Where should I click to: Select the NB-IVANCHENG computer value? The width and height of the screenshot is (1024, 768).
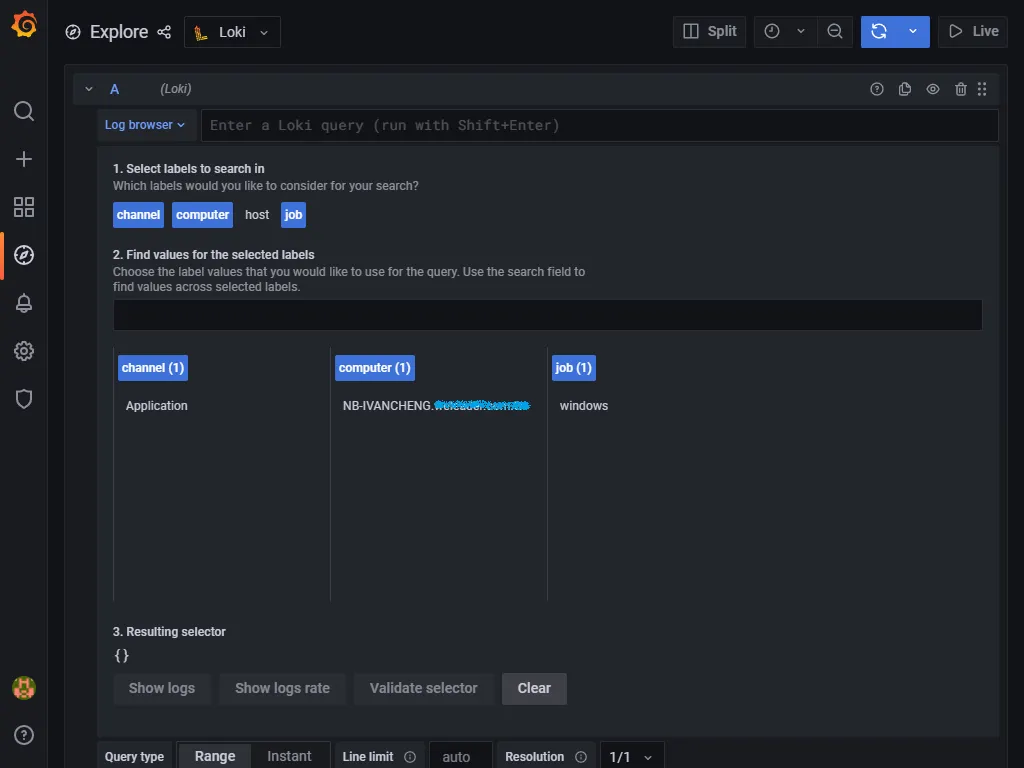coord(436,406)
